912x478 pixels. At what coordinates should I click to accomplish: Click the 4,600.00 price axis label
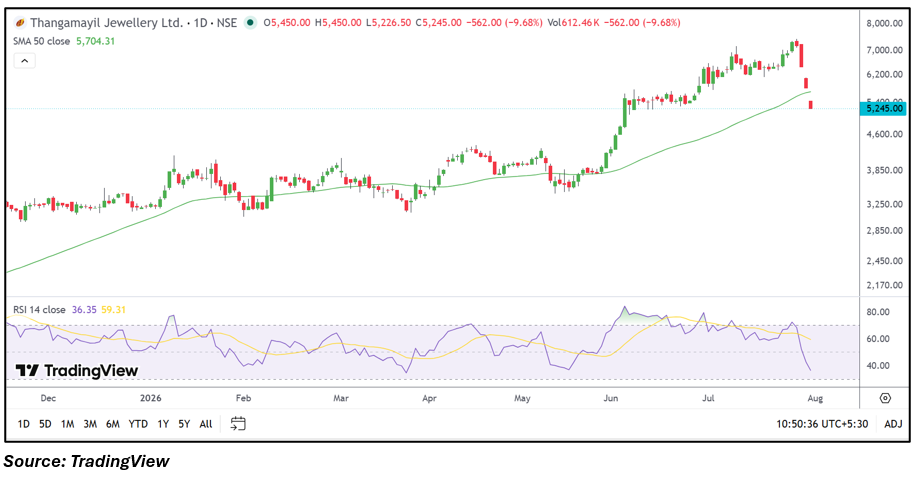tap(884, 134)
